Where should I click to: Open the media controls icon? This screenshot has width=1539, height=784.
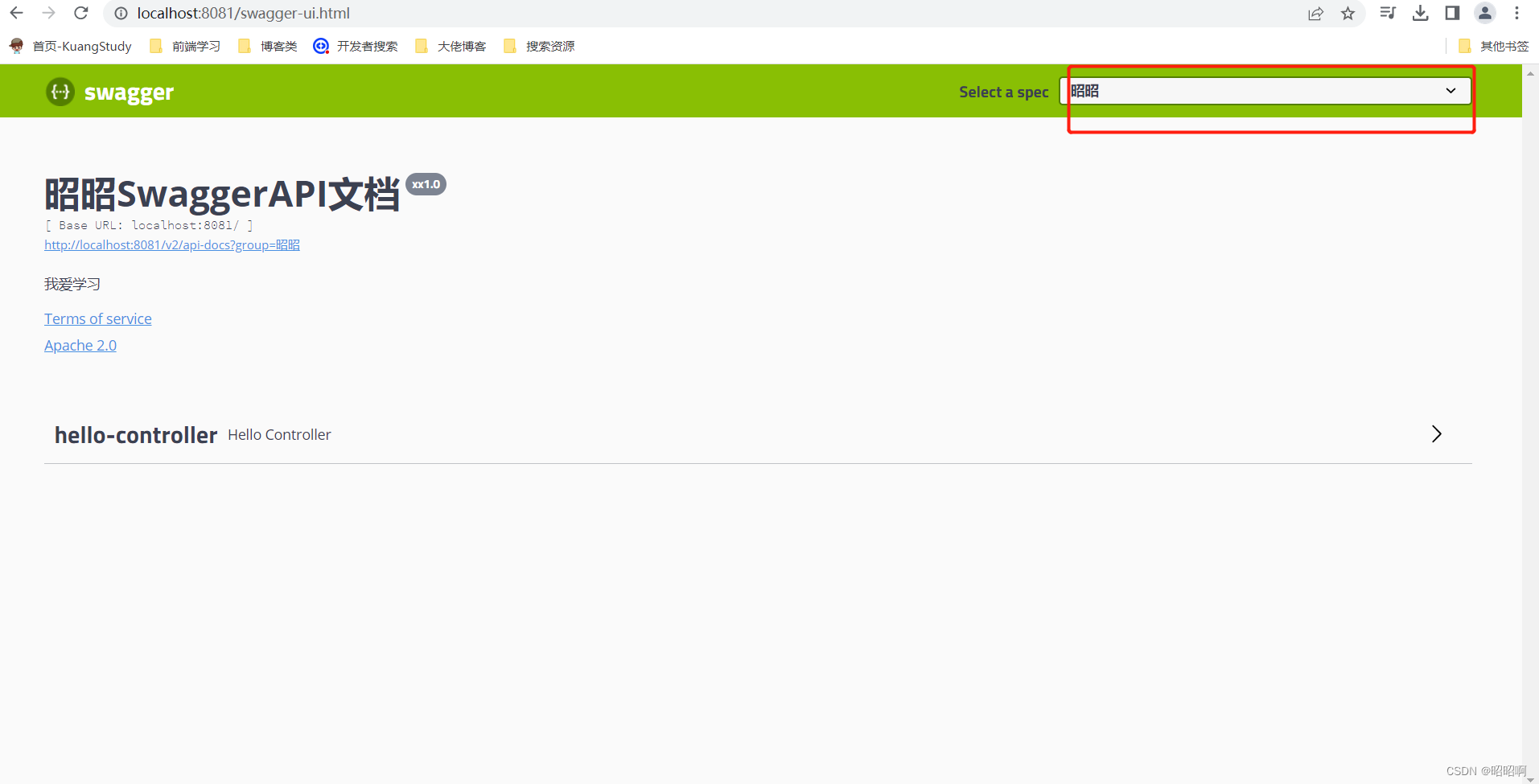pyautogui.click(x=1388, y=14)
